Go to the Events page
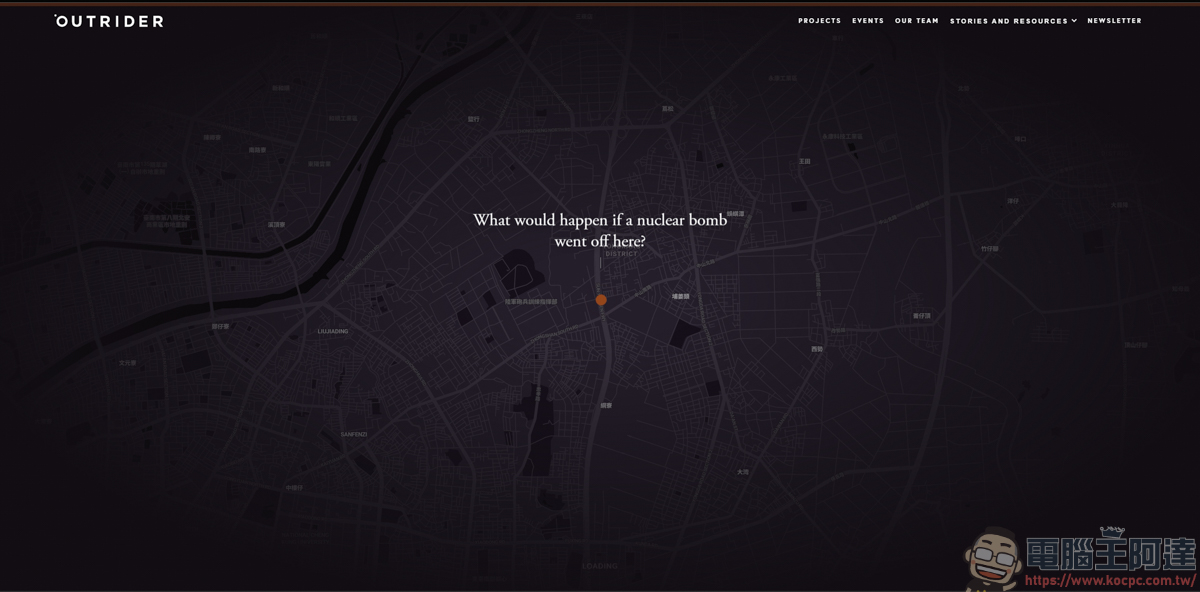1200x592 pixels. tap(868, 21)
